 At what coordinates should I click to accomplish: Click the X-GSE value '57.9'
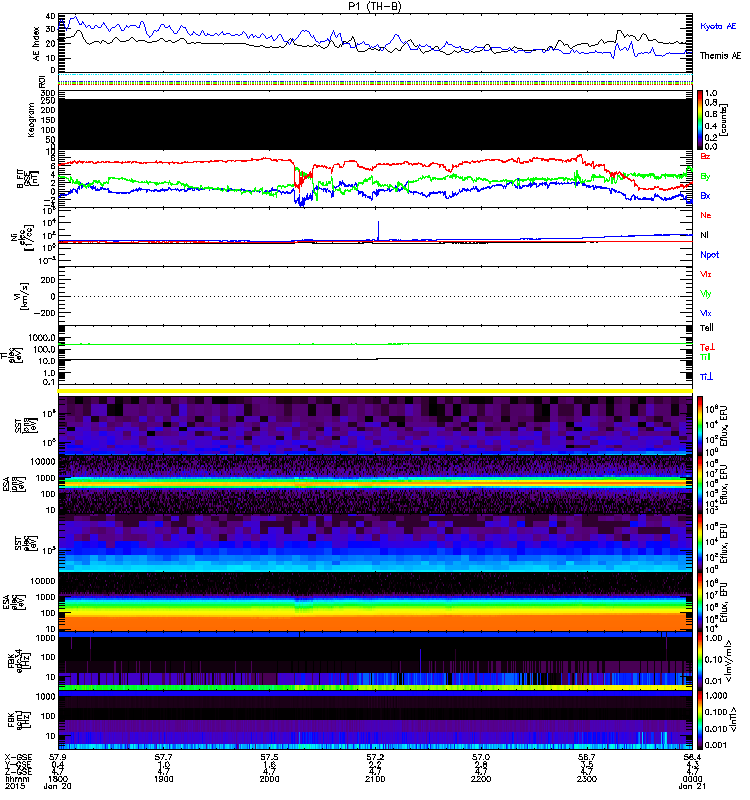tap(58, 757)
